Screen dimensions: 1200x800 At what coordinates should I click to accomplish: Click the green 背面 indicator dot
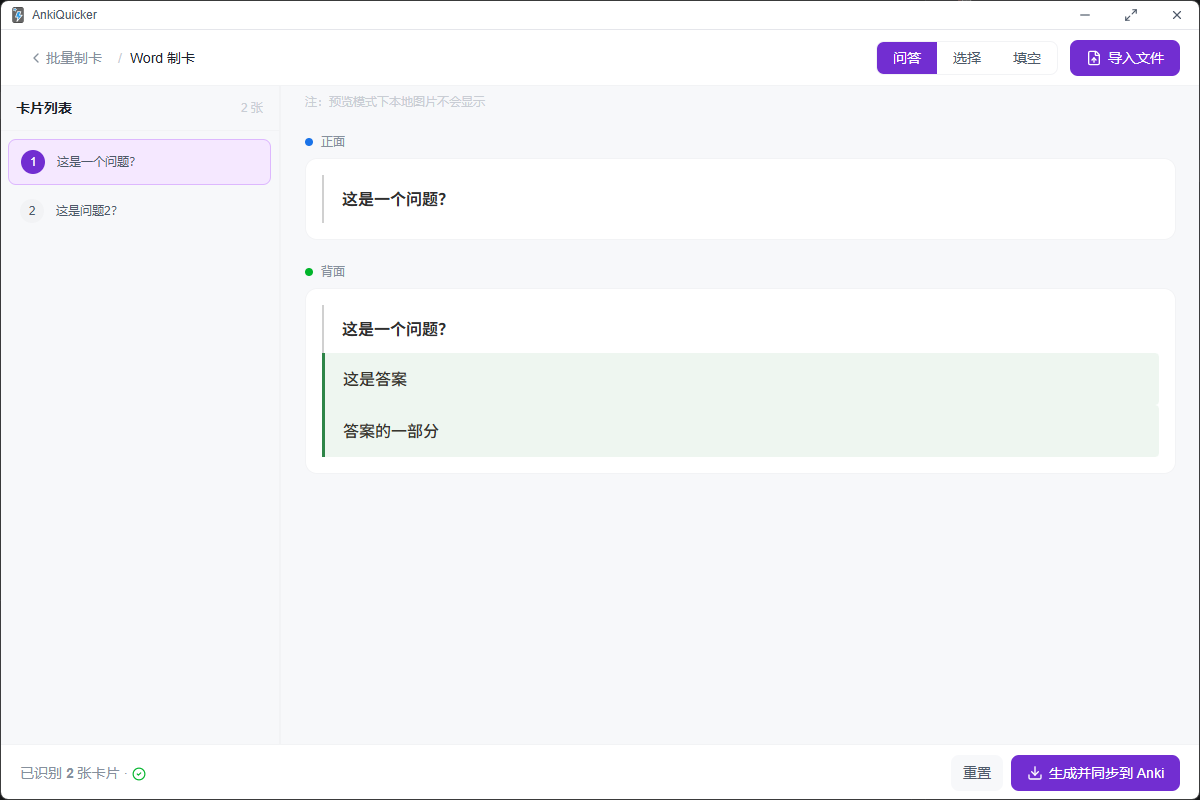(x=309, y=272)
